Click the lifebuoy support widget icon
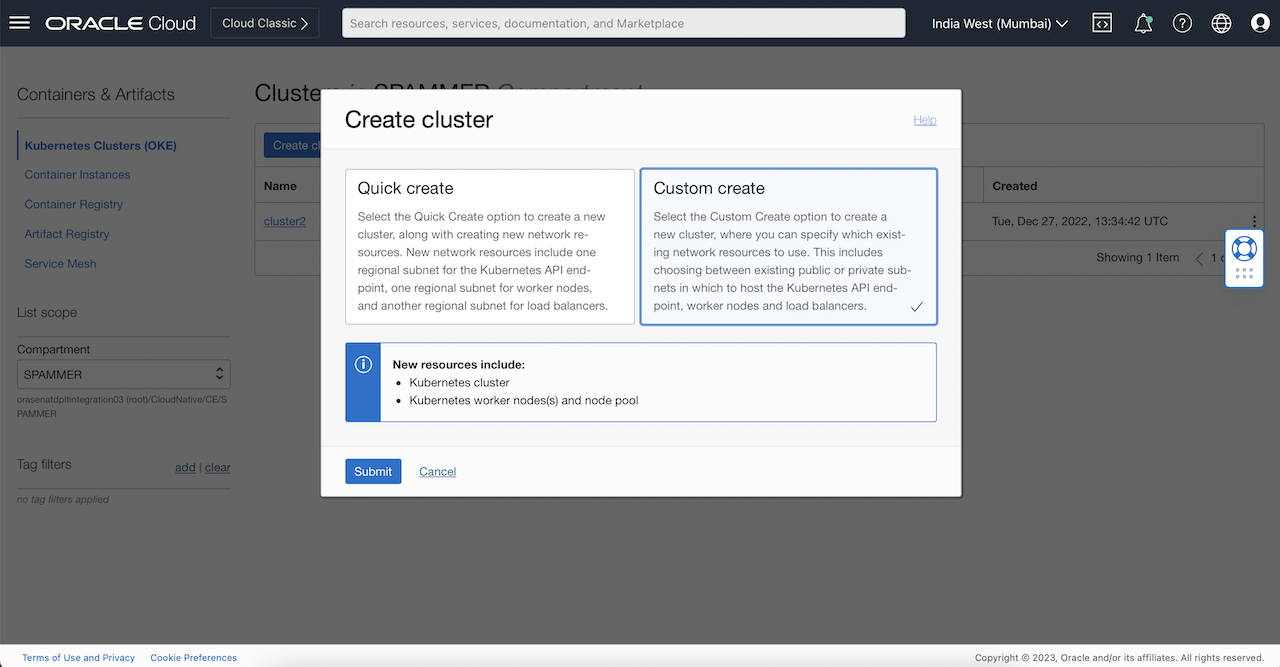Viewport: 1280px width, 667px height. (1244, 248)
